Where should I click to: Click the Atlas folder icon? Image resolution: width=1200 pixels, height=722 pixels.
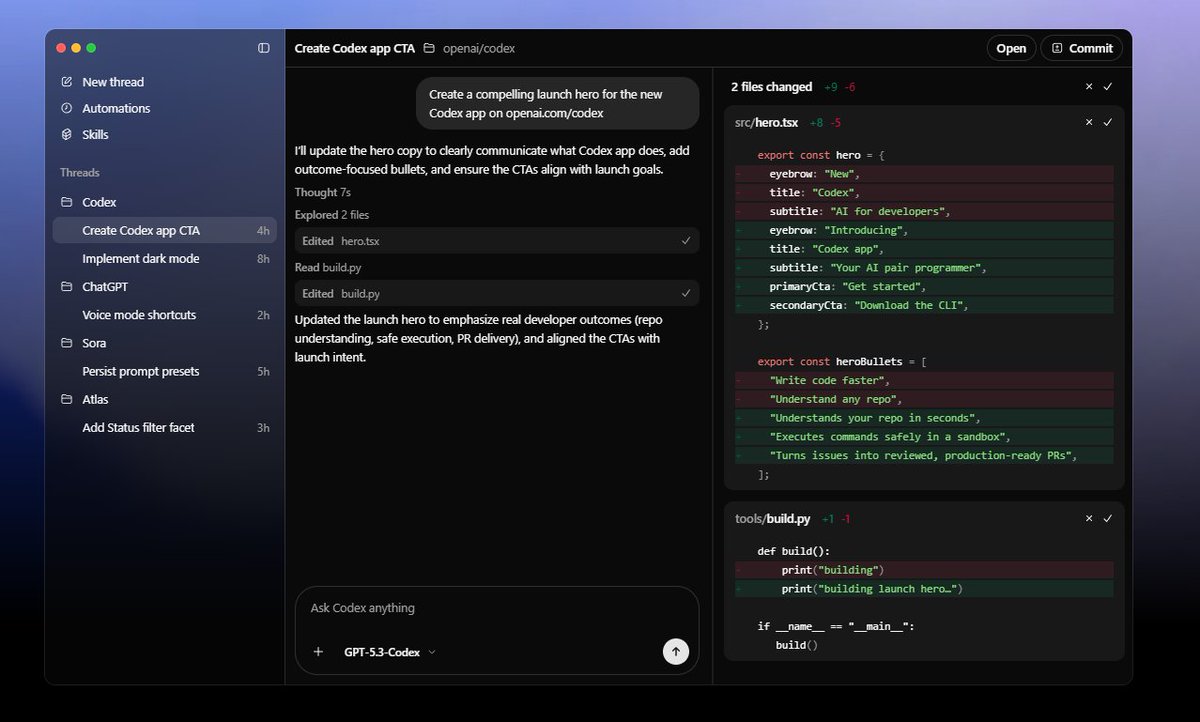pos(67,399)
